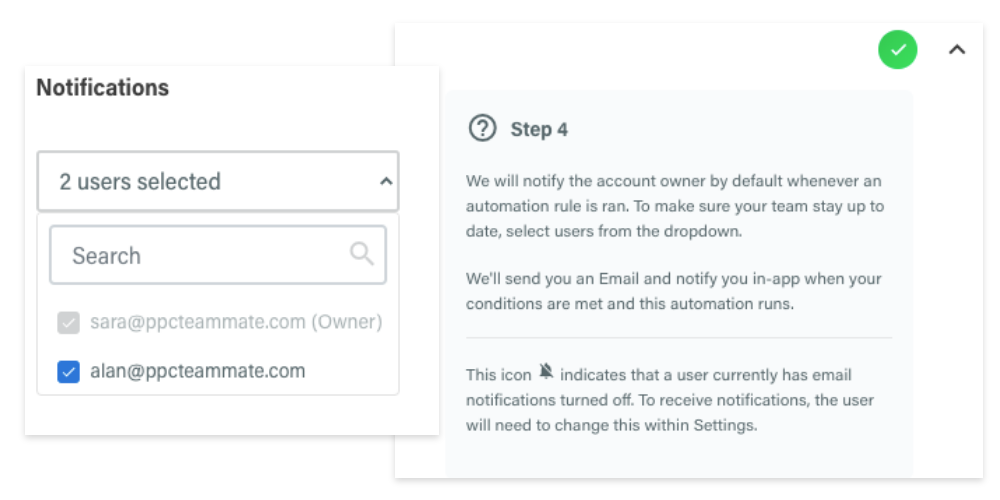Click paragraph starting 'We will notify the account owner'

674,207
